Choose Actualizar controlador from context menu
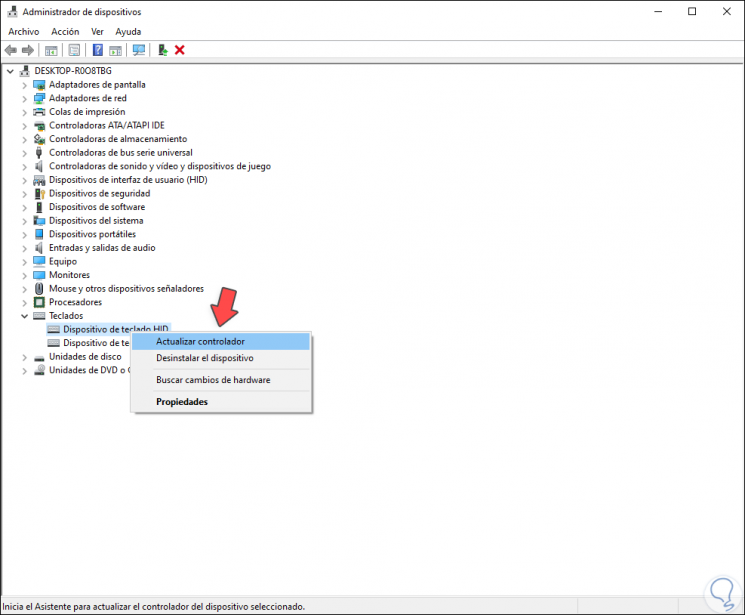This screenshot has height=615, width=745. click(x=221, y=341)
